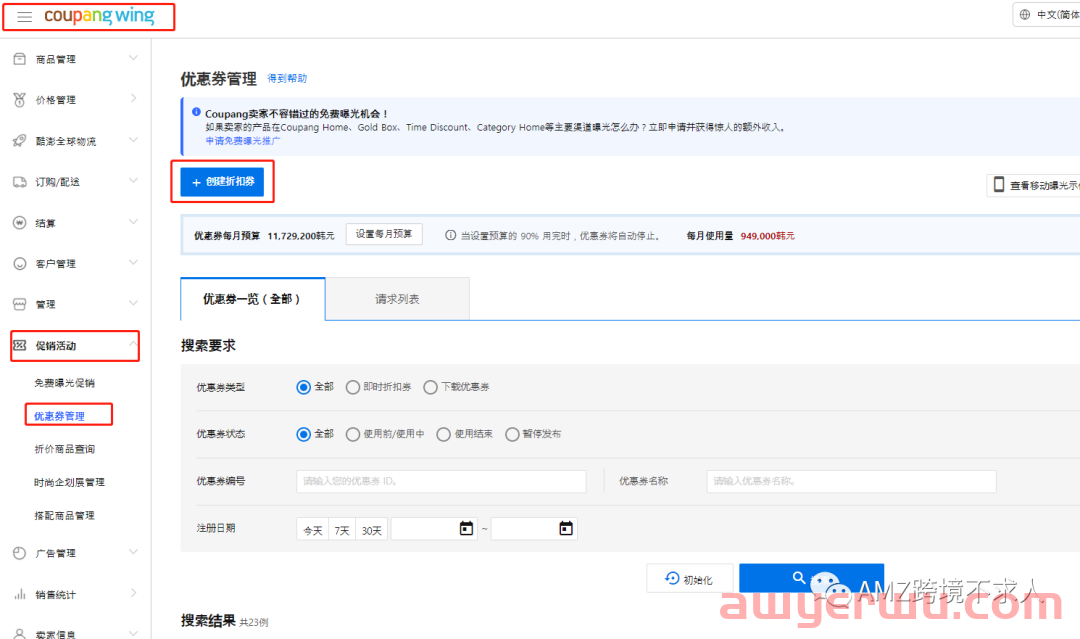Screen dimensions: 1080x639
Task: Open the hamburger menu icon
Action: (24, 17)
